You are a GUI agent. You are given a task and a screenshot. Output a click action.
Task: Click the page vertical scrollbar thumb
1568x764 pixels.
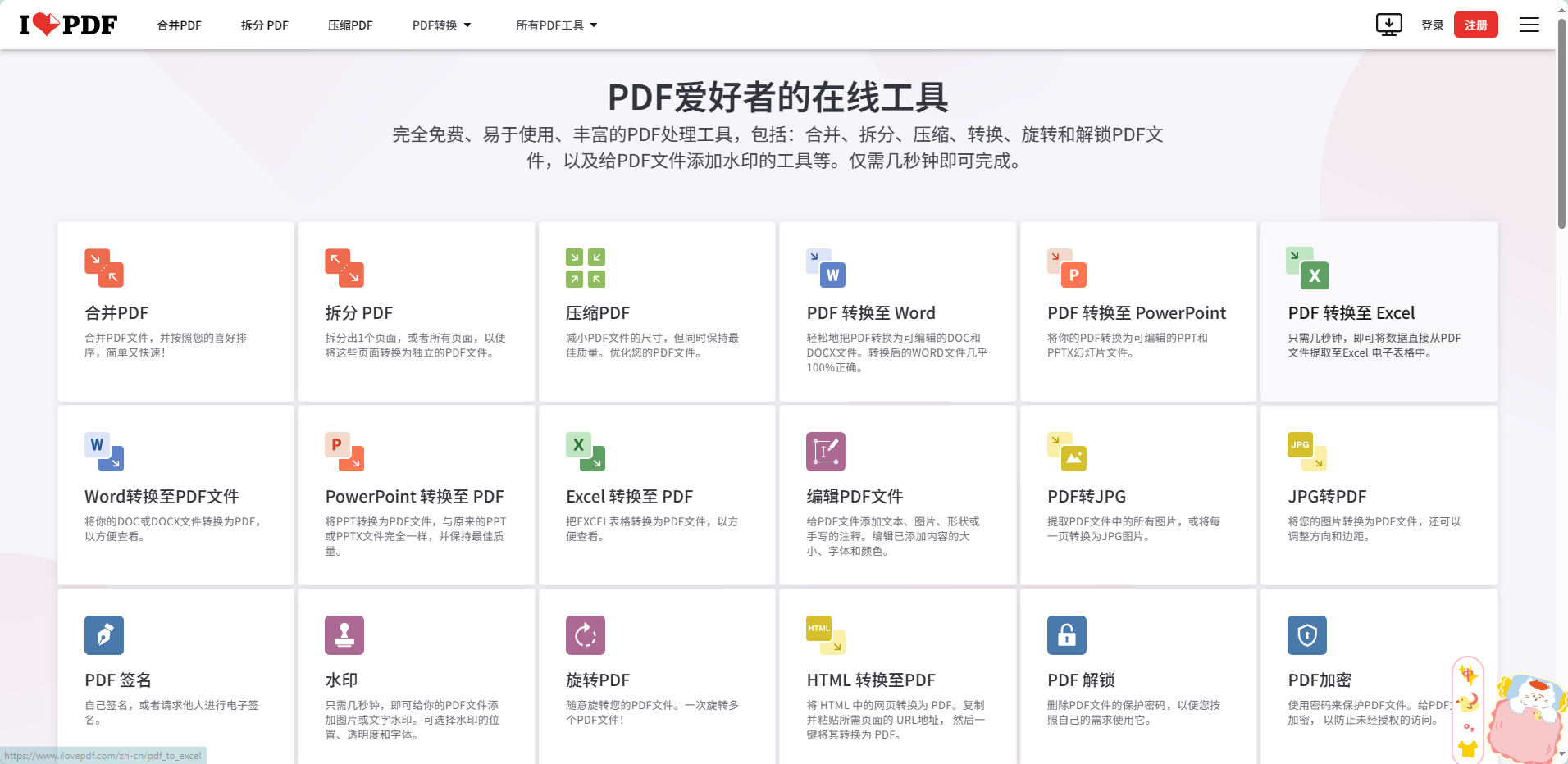[x=1561, y=123]
